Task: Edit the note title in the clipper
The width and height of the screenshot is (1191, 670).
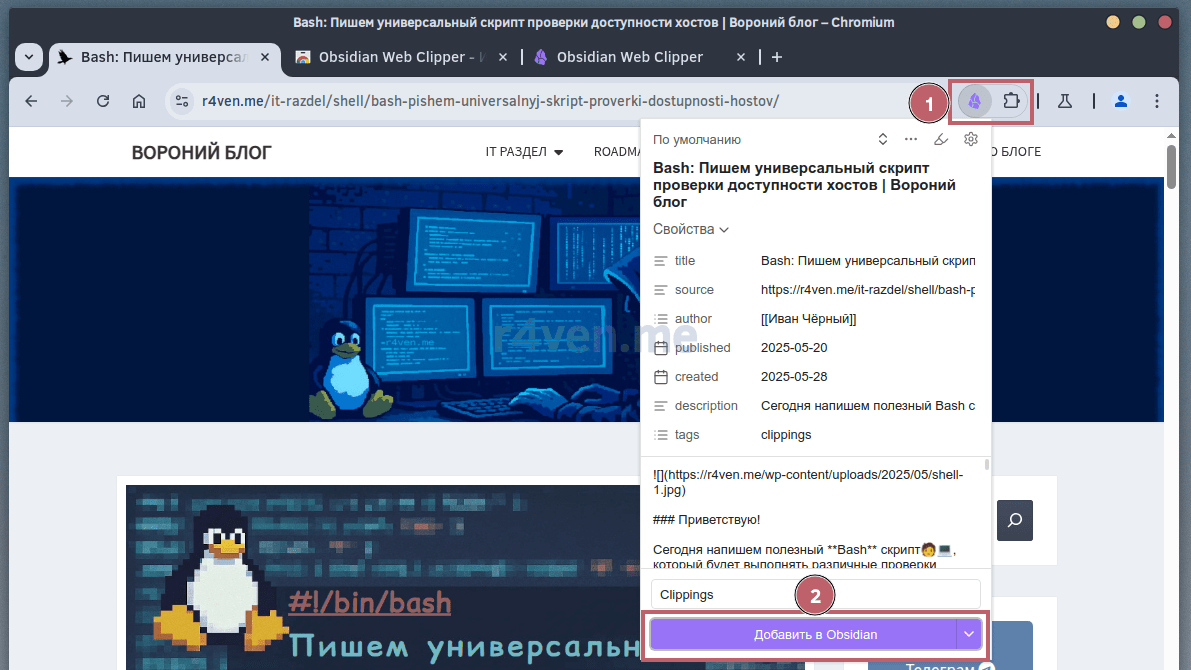Action: [815, 185]
